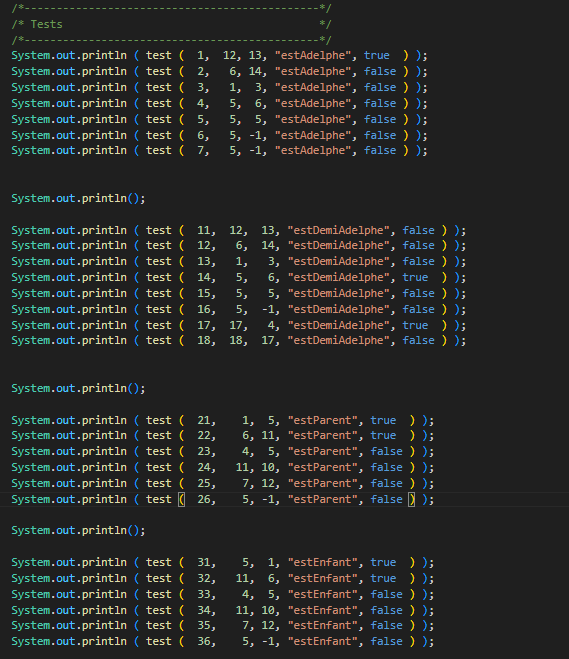This screenshot has width=569, height=659.
Task: Click the "Tests" comment heading
Action: (x=46, y=24)
